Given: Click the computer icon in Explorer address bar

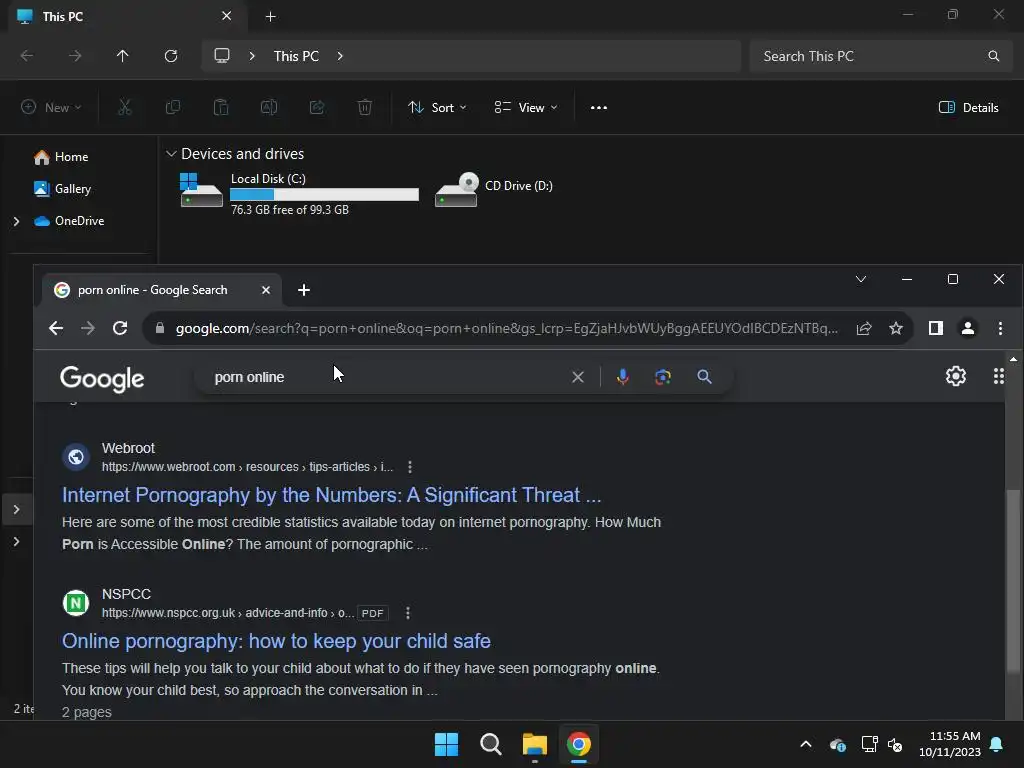Looking at the screenshot, I should tap(222, 56).
